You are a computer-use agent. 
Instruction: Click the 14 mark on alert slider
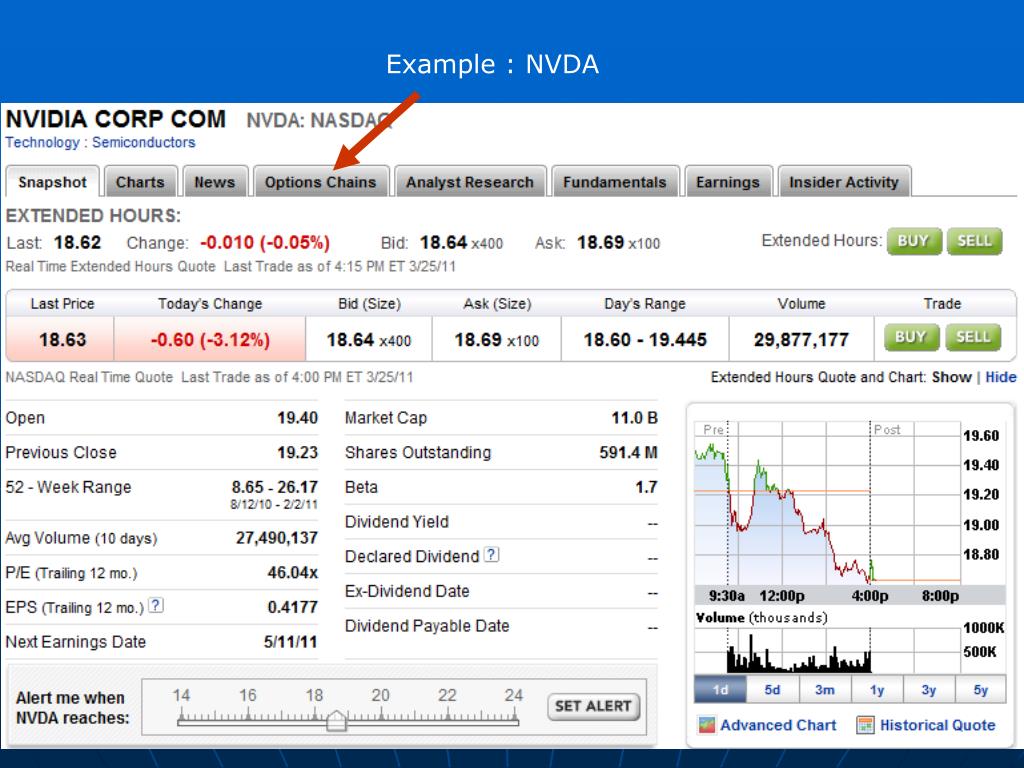point(182,696)
